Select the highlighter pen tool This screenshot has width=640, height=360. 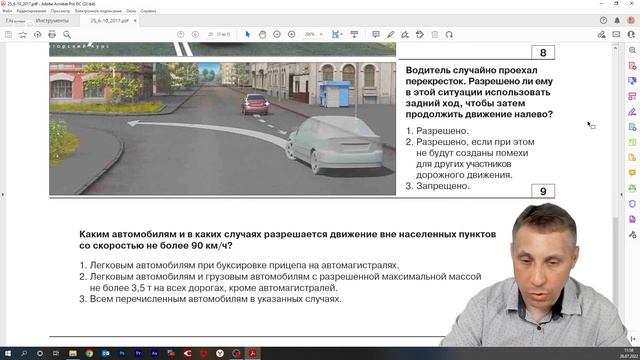[x=391, y=35]
